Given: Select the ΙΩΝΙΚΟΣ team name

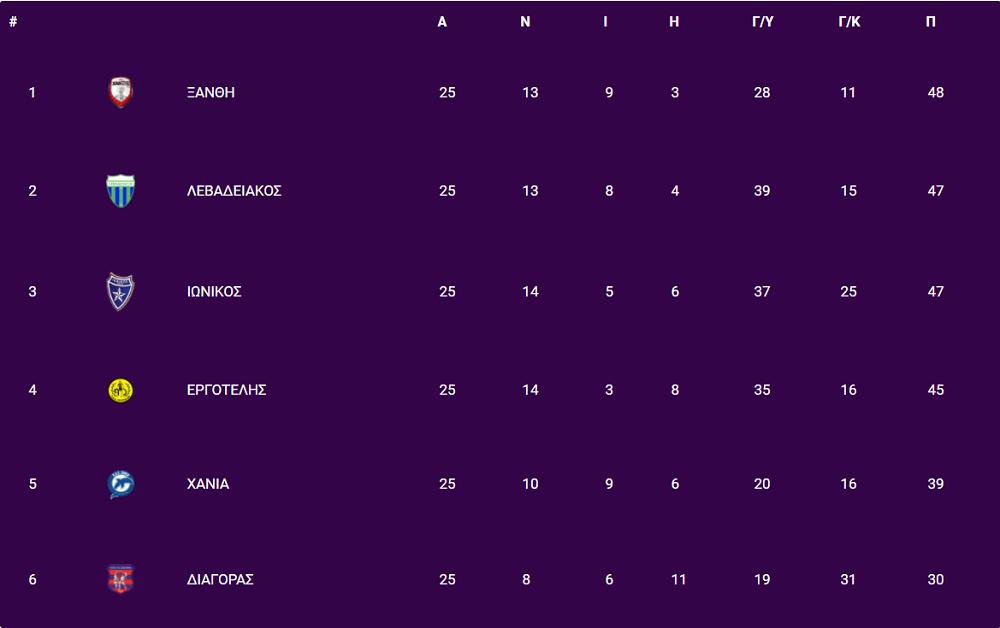Looking at the screenshot, I should pyautogui.click(x=214, y=291).
